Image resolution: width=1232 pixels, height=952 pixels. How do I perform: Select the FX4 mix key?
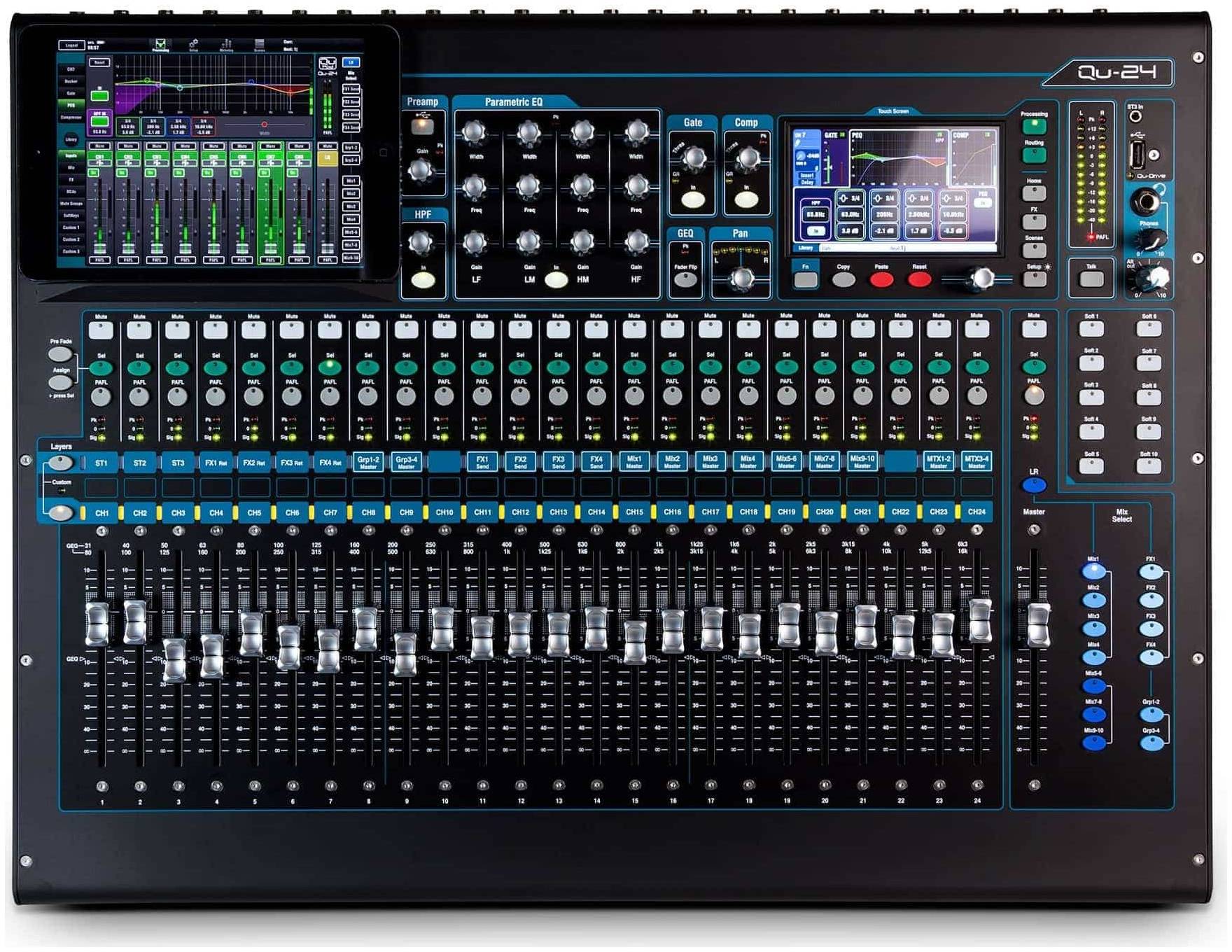(1151, 657)
